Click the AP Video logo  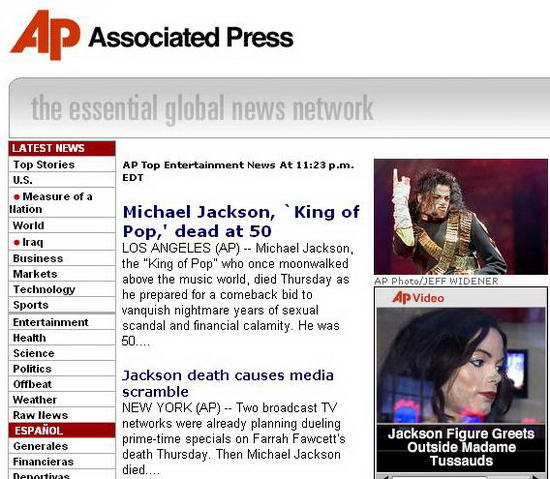(418, 298)
